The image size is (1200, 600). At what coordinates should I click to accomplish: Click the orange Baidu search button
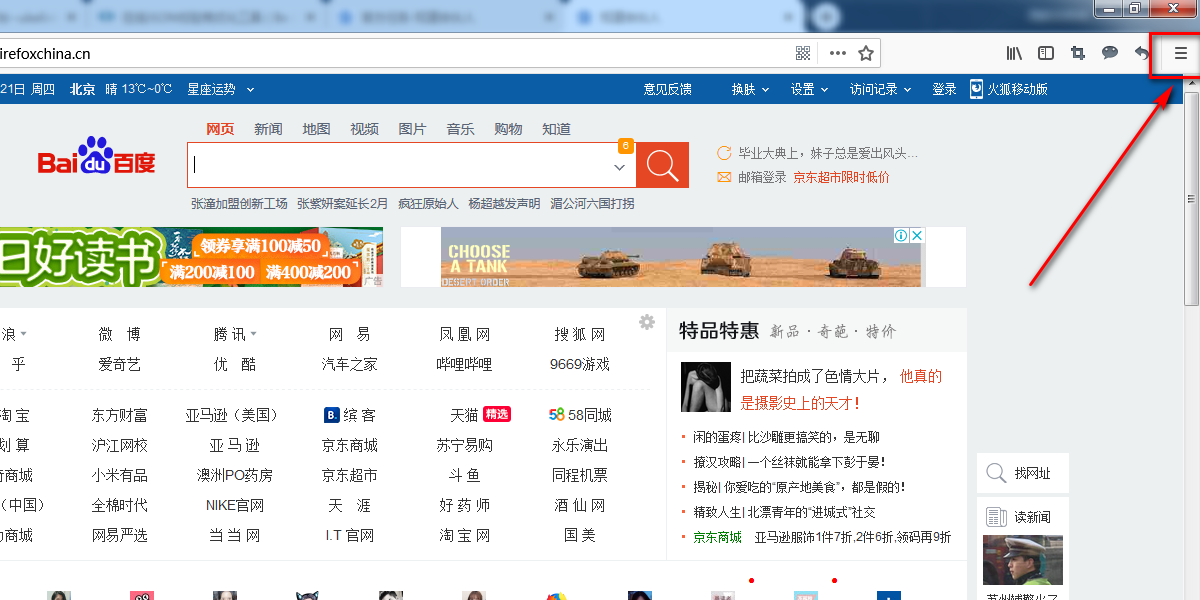point(662,165)
